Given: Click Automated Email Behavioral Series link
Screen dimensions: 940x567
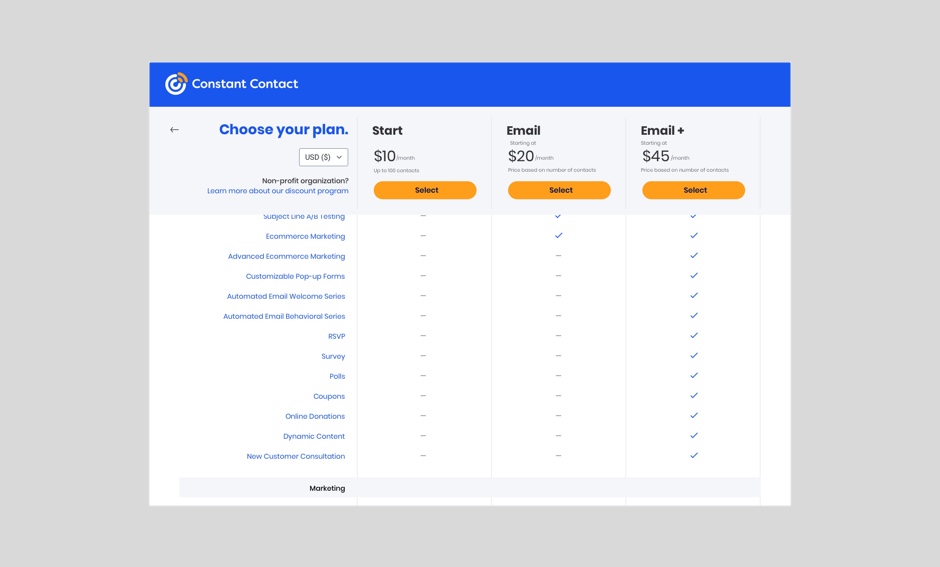Looking at the screenshot, I should click(284, 316).
